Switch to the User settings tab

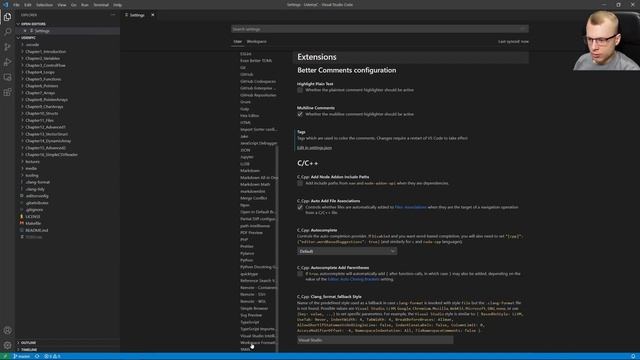(x=238, y=42)
